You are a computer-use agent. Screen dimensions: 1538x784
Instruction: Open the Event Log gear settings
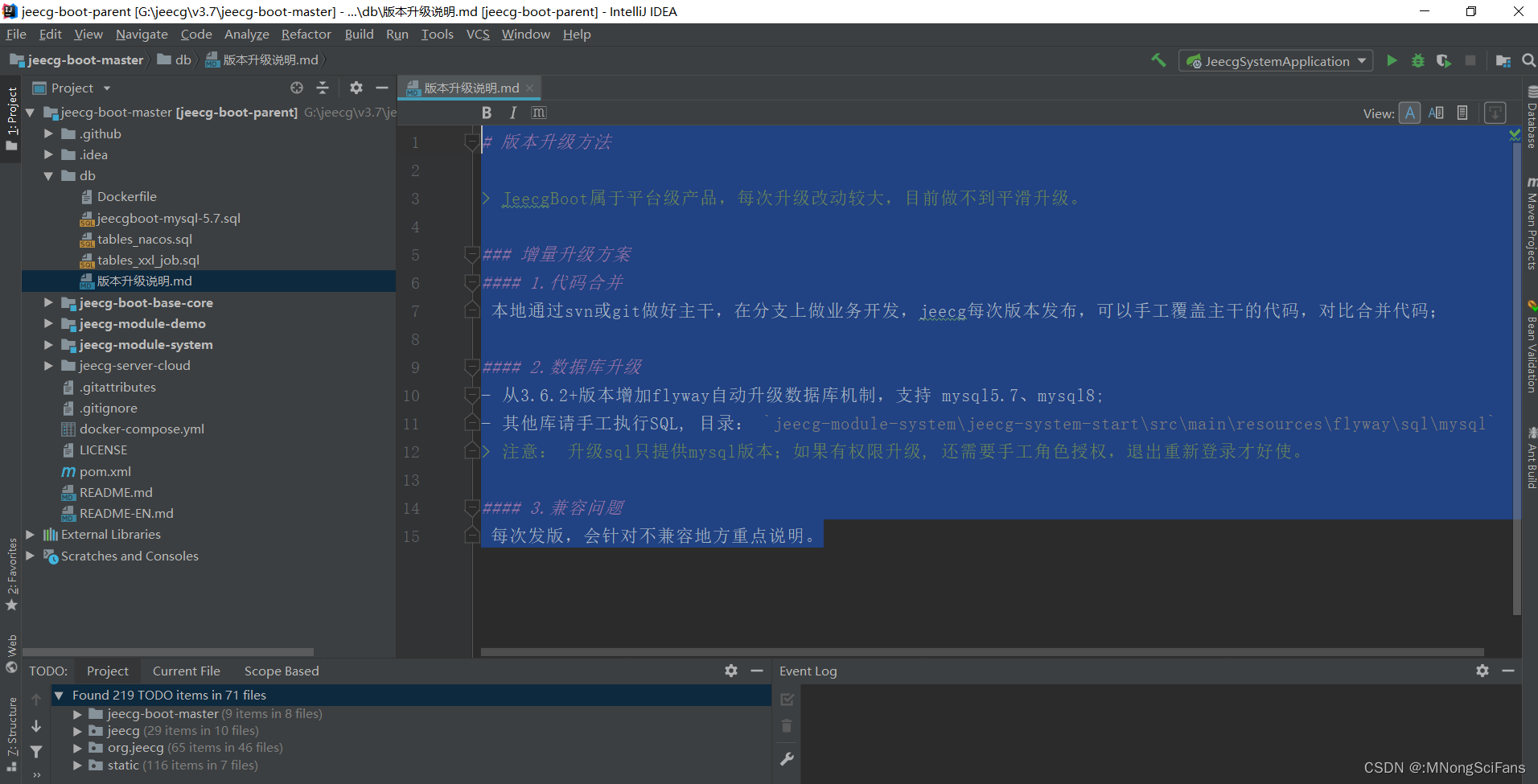(x=1482, y=671)
